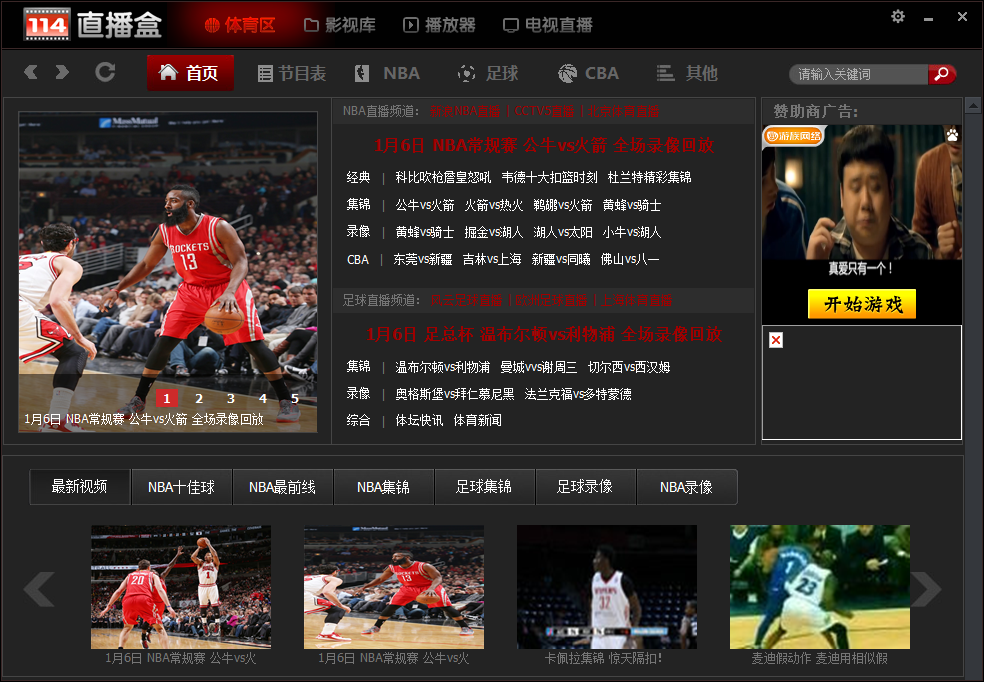
Task: Select slide 3 in the banner carousel
Action: click(231, 398)
